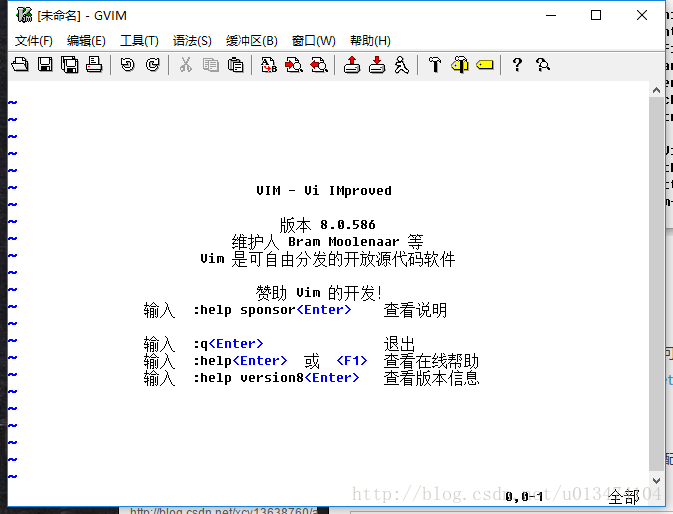The height and width of the screenshot is (514, 673).
Task: Click the Find Previous icon
Action: click(319, 65)
